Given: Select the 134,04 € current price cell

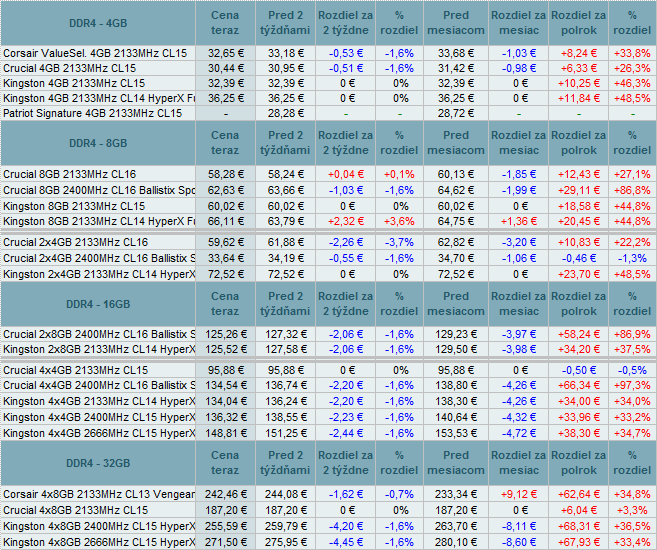Looking at the screenshot, I should point(225,401).
